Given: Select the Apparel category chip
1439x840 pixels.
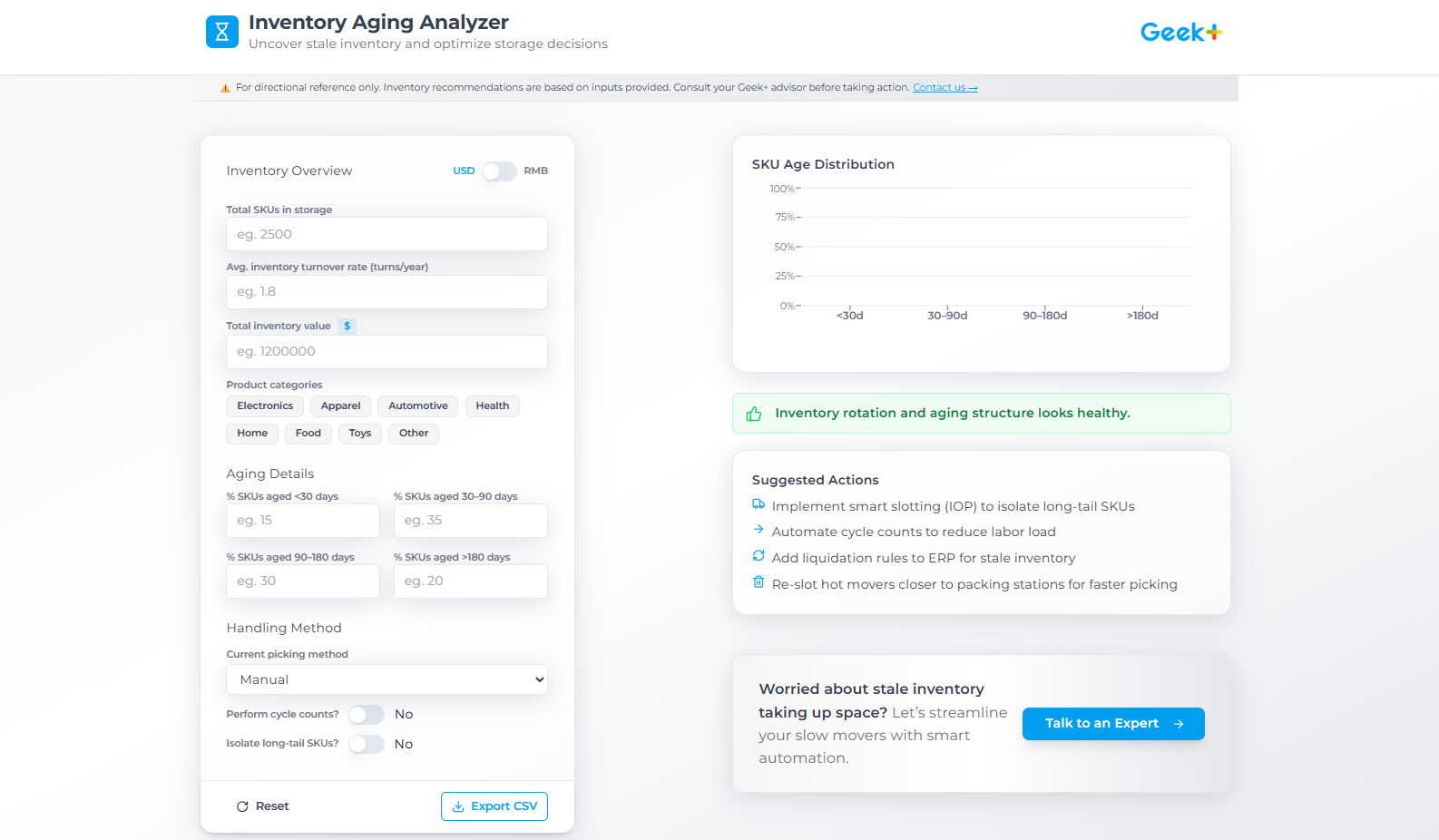Looking at the screenshot, I should point(340,406).
